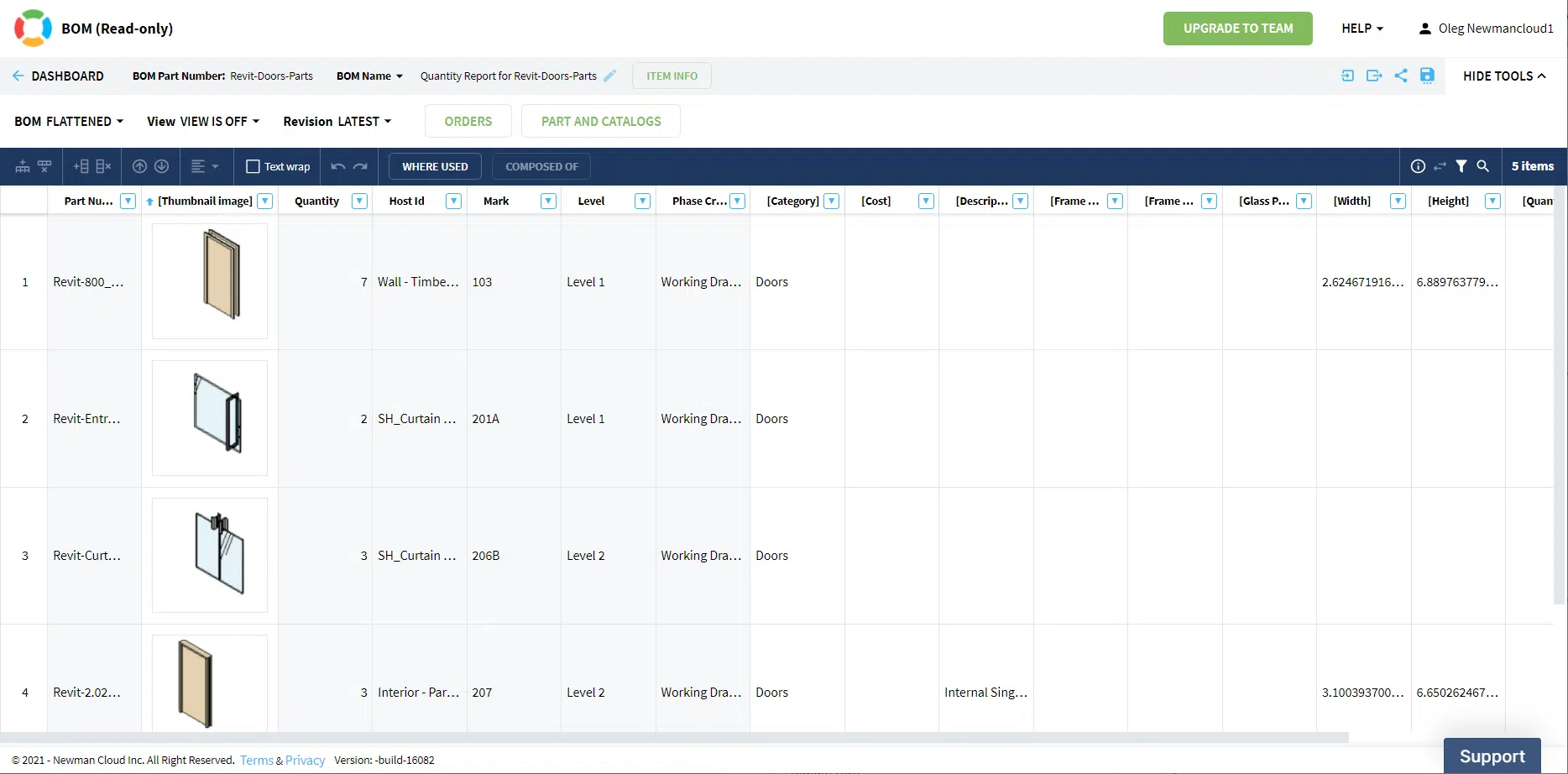Image resolution: width=1568 pixels, height=774 pixels.
Task: Open the View VIEW IS OFF menu
Action: click(x=203, y=122)
